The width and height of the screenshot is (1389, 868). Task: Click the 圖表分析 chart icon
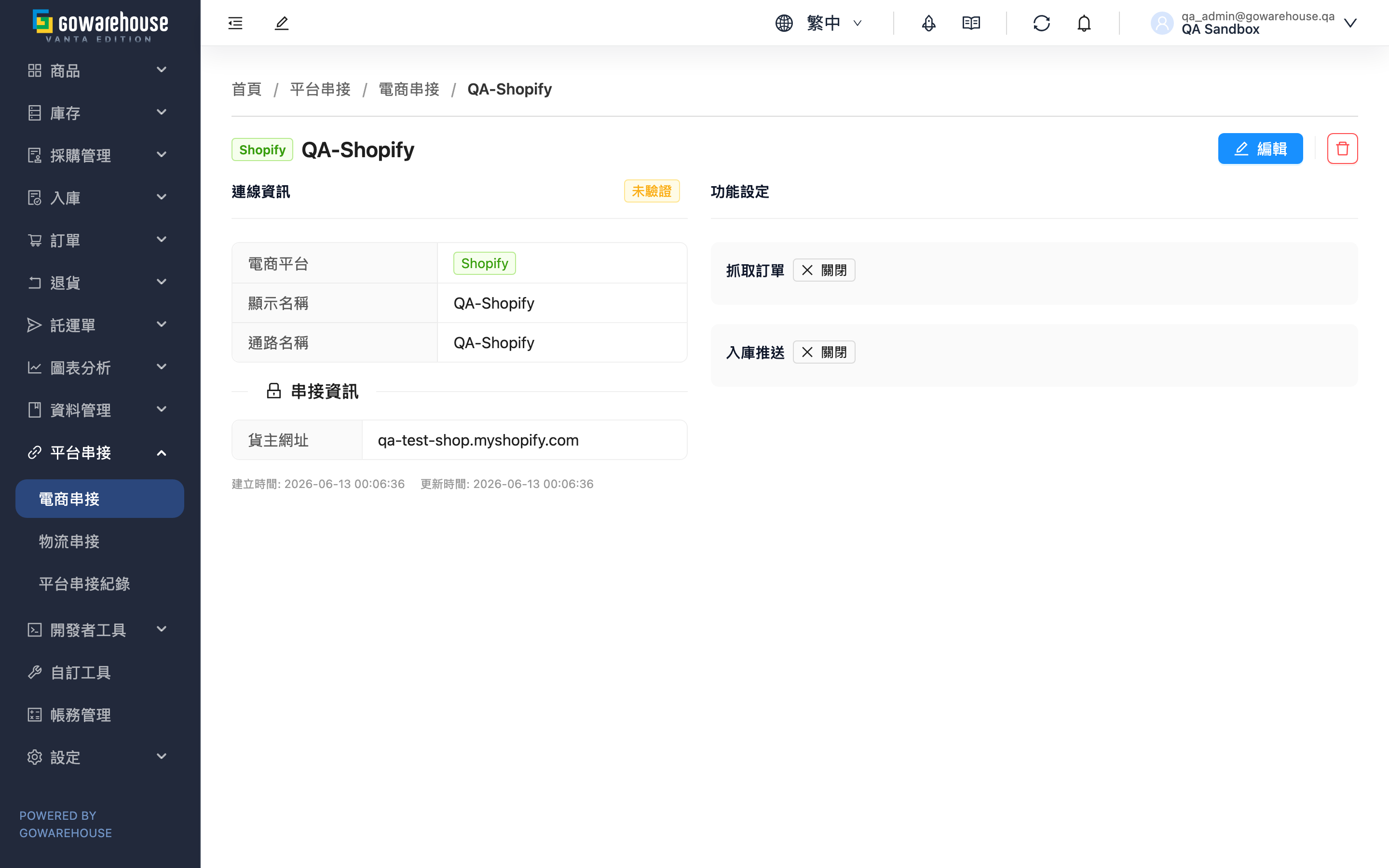pyautogui.click(x=34, y=367)
